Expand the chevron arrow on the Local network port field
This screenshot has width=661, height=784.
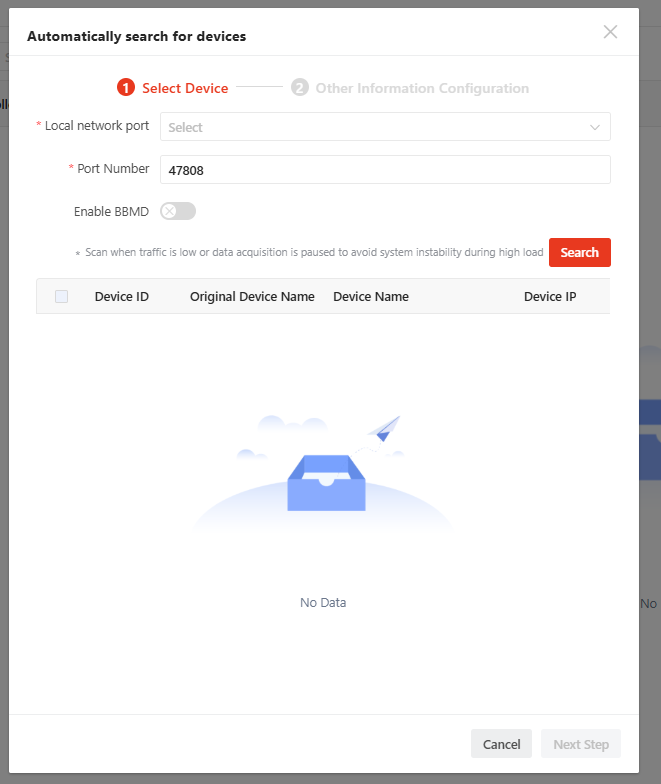[x=595, y=127]
